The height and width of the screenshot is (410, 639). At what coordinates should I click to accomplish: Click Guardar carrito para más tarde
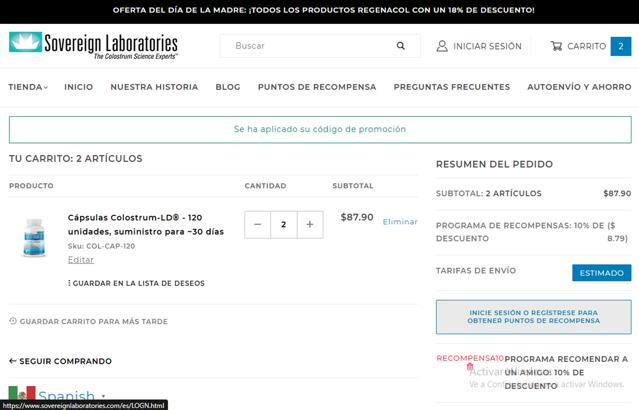point(94,322)
